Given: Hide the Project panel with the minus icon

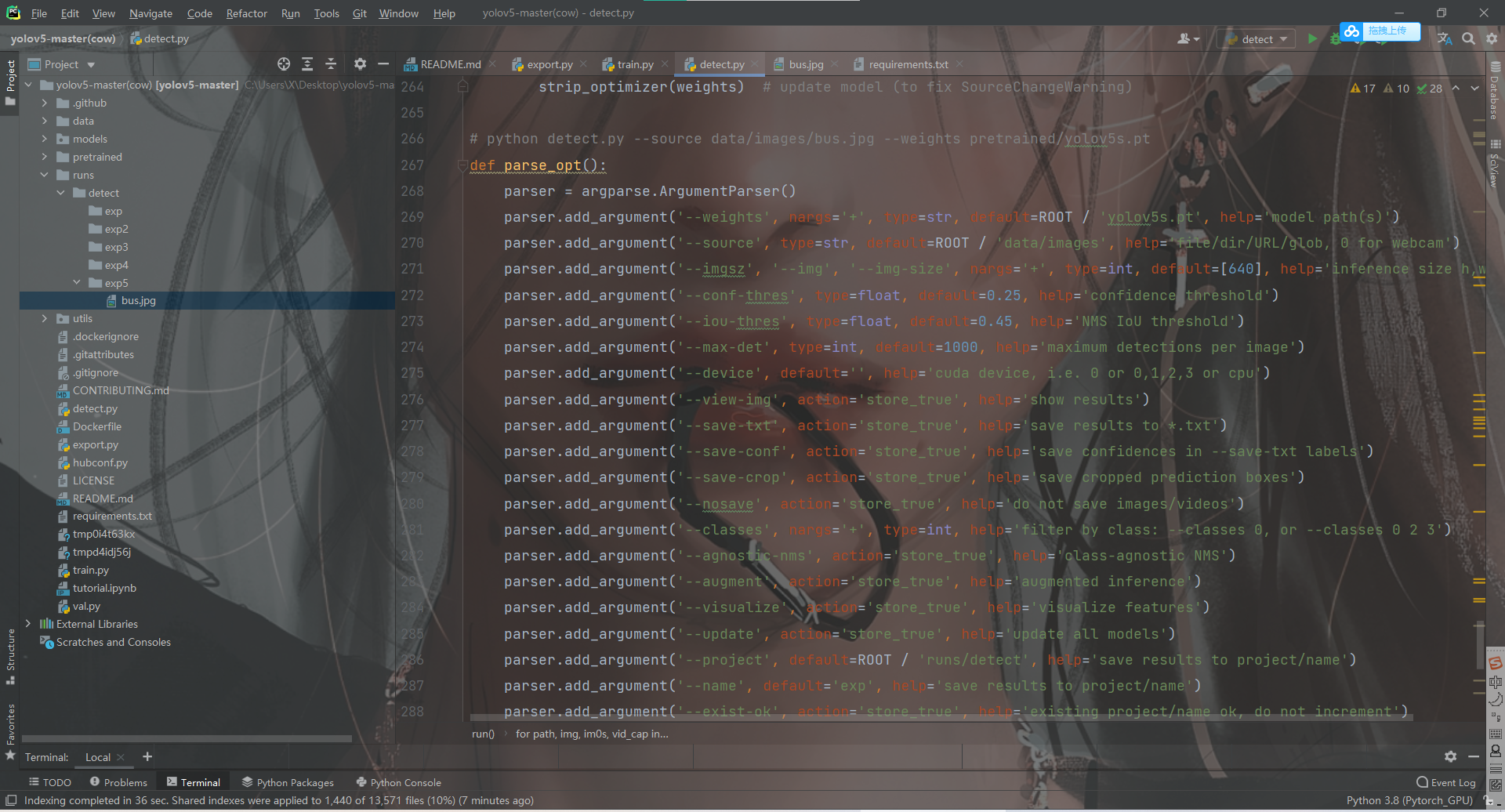Looking at the screenshot, I should [x=383, y=63].
